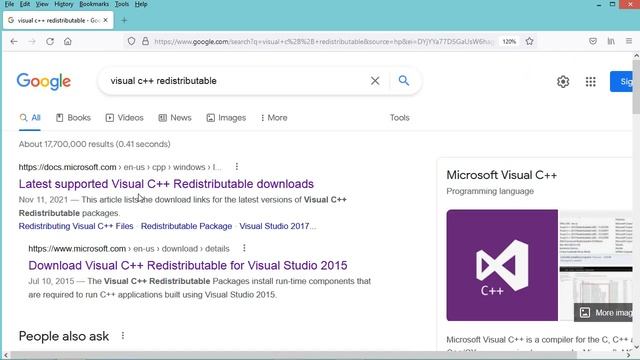Click the Microsoft Visual C++ panel title
640x360 pixels.
tap(502, 175)
